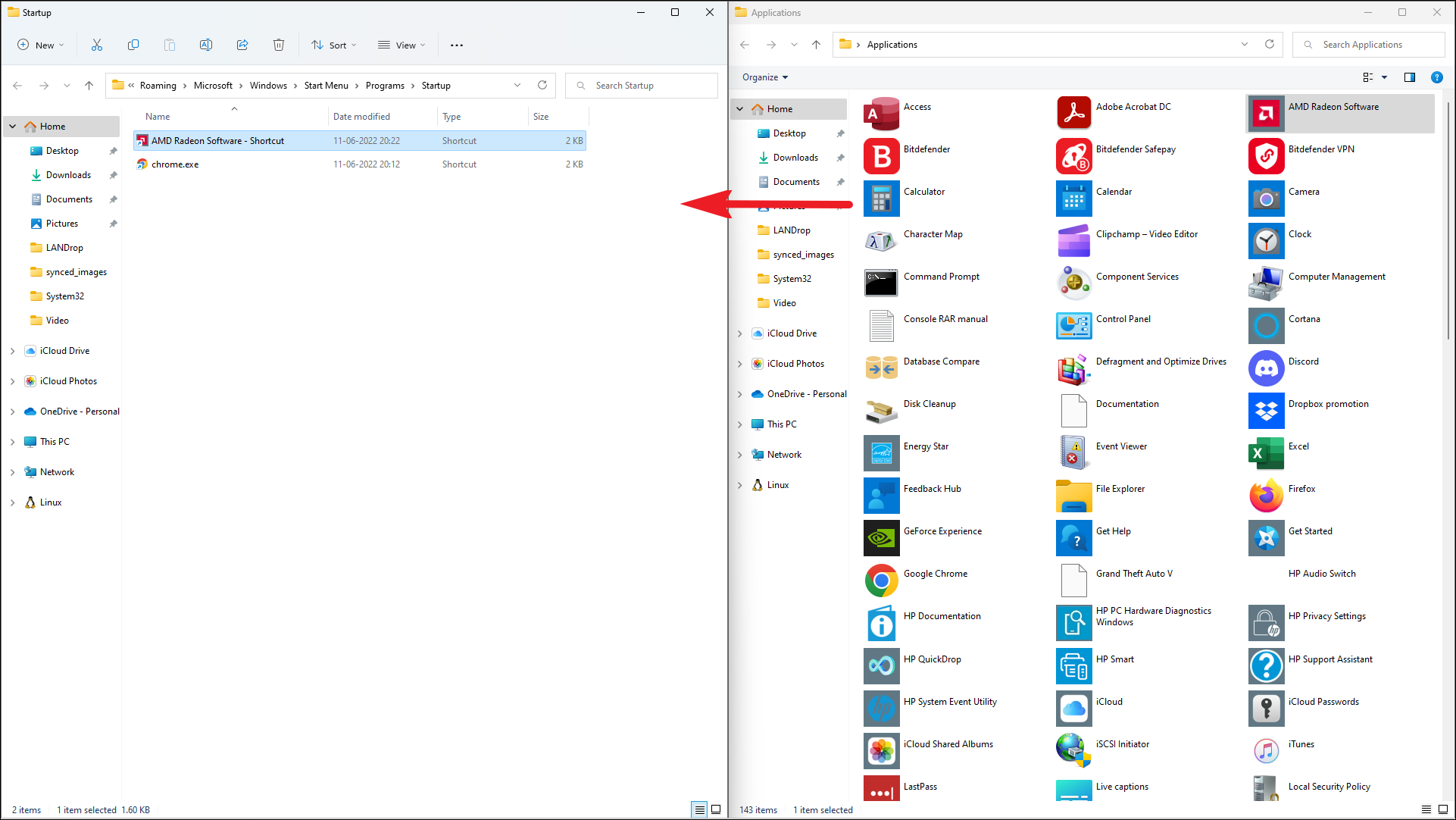Sort Startup files by Date modified column
1456x820 pixels.
[361, 117]
